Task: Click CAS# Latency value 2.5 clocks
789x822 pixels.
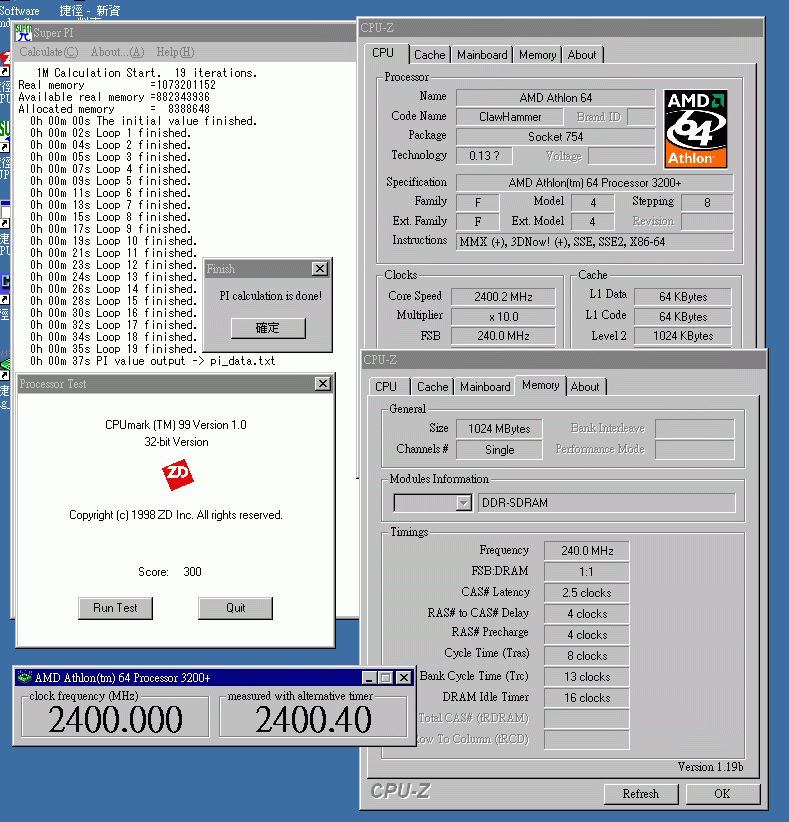Action: 587,592
